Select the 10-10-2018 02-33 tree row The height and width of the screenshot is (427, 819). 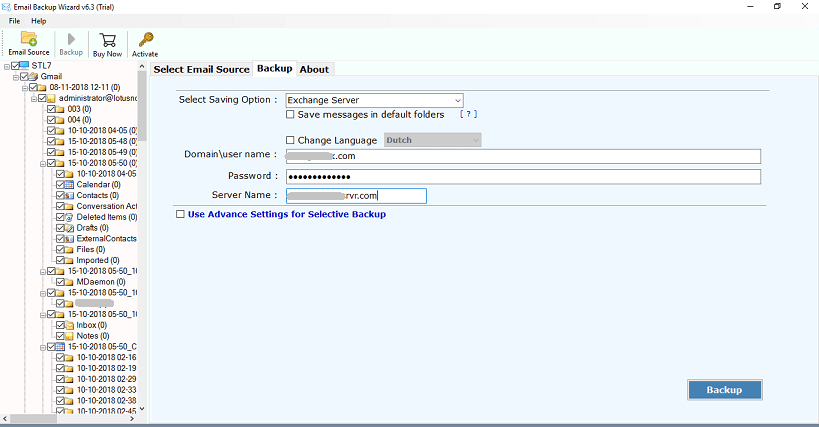106,390
